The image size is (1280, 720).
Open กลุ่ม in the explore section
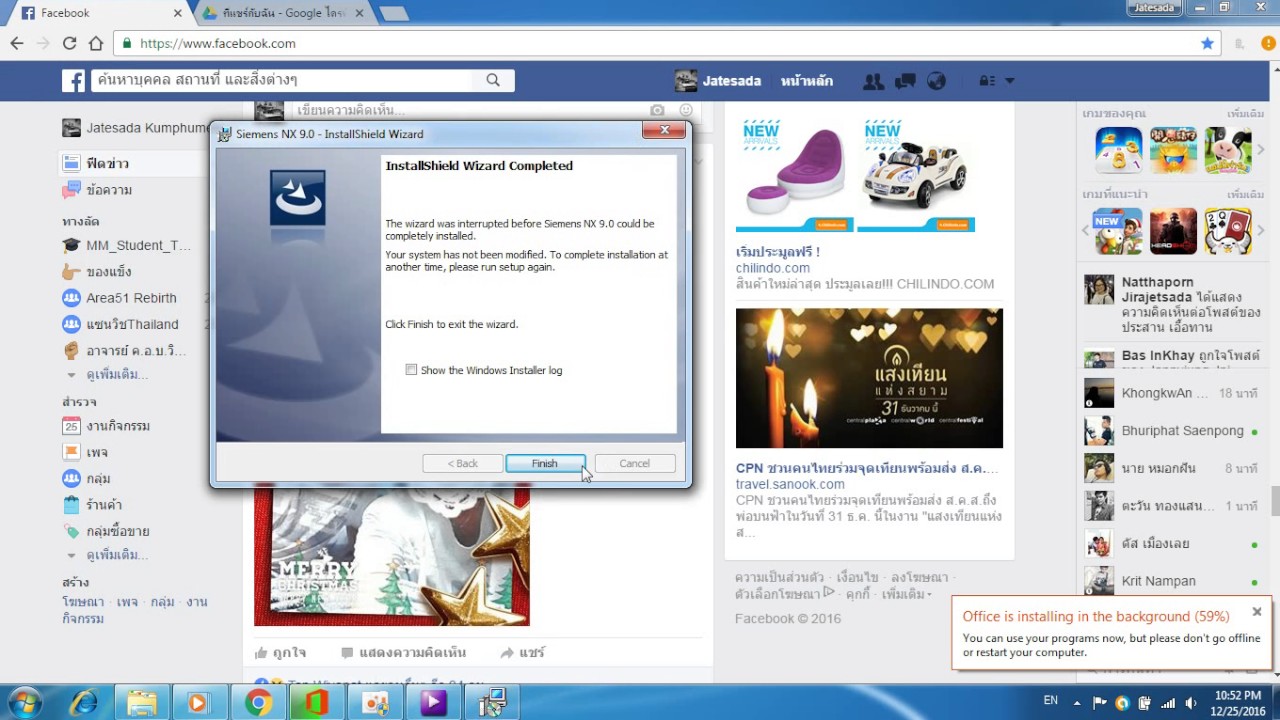click(x=87, y=478)
